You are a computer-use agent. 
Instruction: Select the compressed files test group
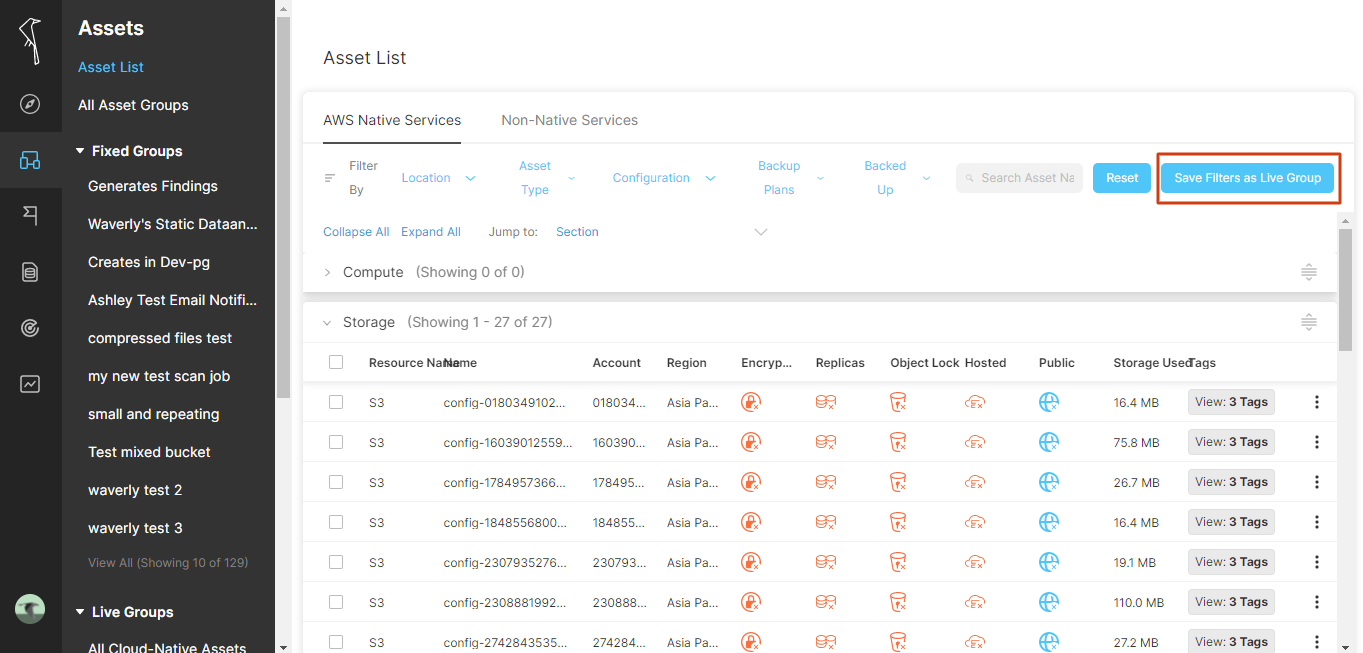coord(160,338)
